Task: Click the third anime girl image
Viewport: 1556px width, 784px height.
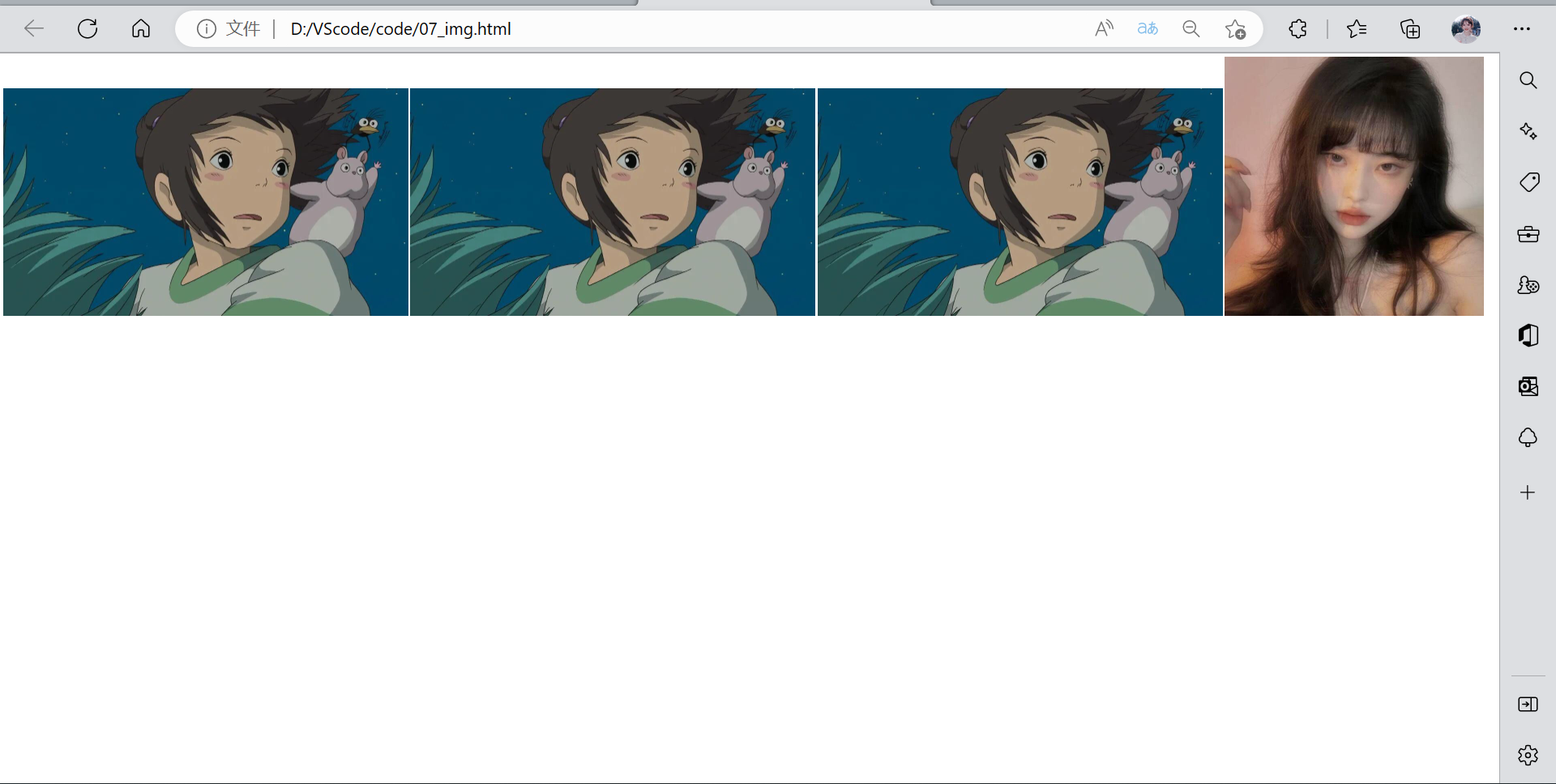Action: [x=1020, y=202]
